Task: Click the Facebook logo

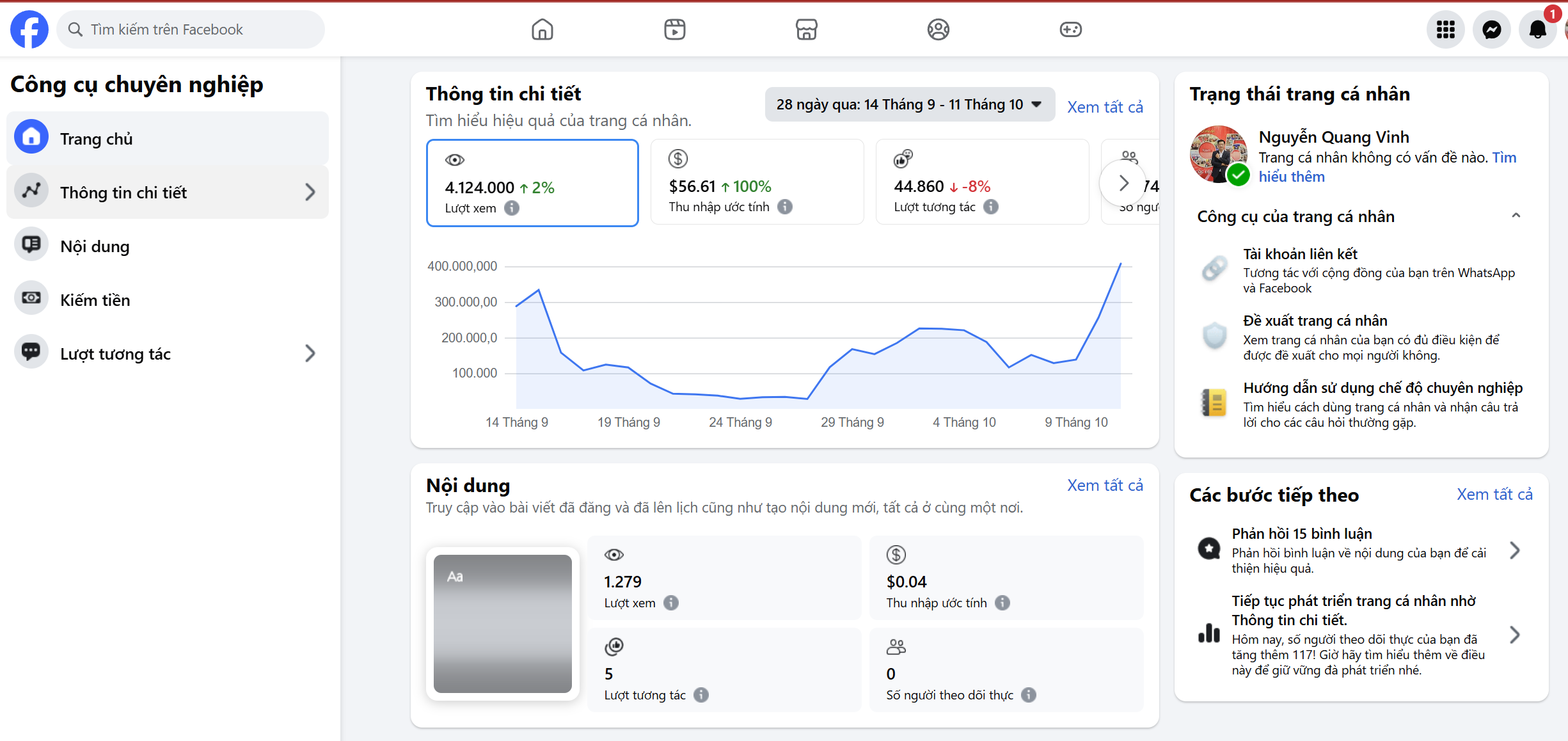Action: click(29, 29)
